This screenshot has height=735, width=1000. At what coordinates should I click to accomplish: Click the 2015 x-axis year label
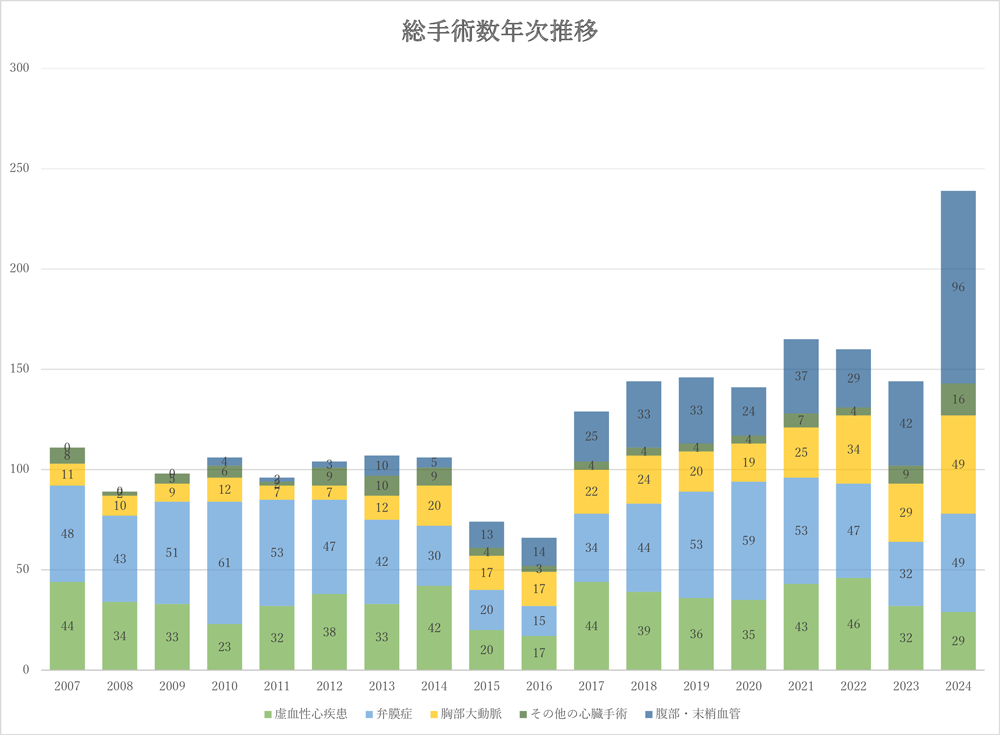coord(486,686)
